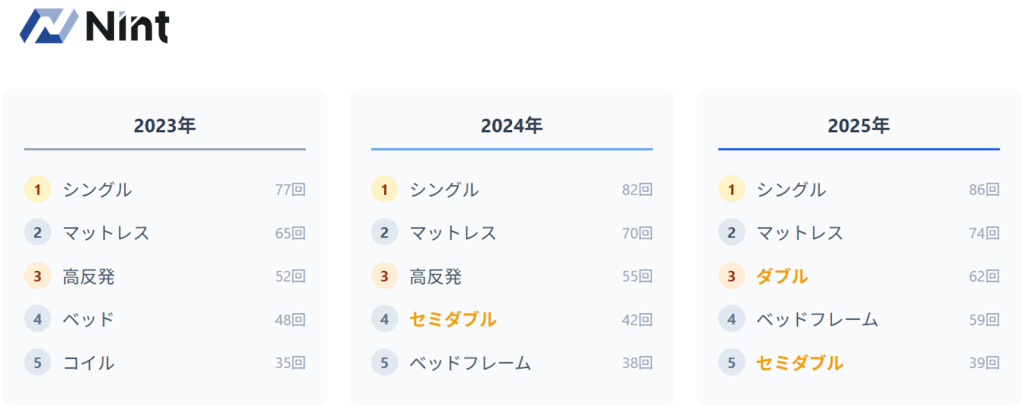
Task: Click highlighted ダブル keyword in 2025年
Action: (x=782, y=276)
